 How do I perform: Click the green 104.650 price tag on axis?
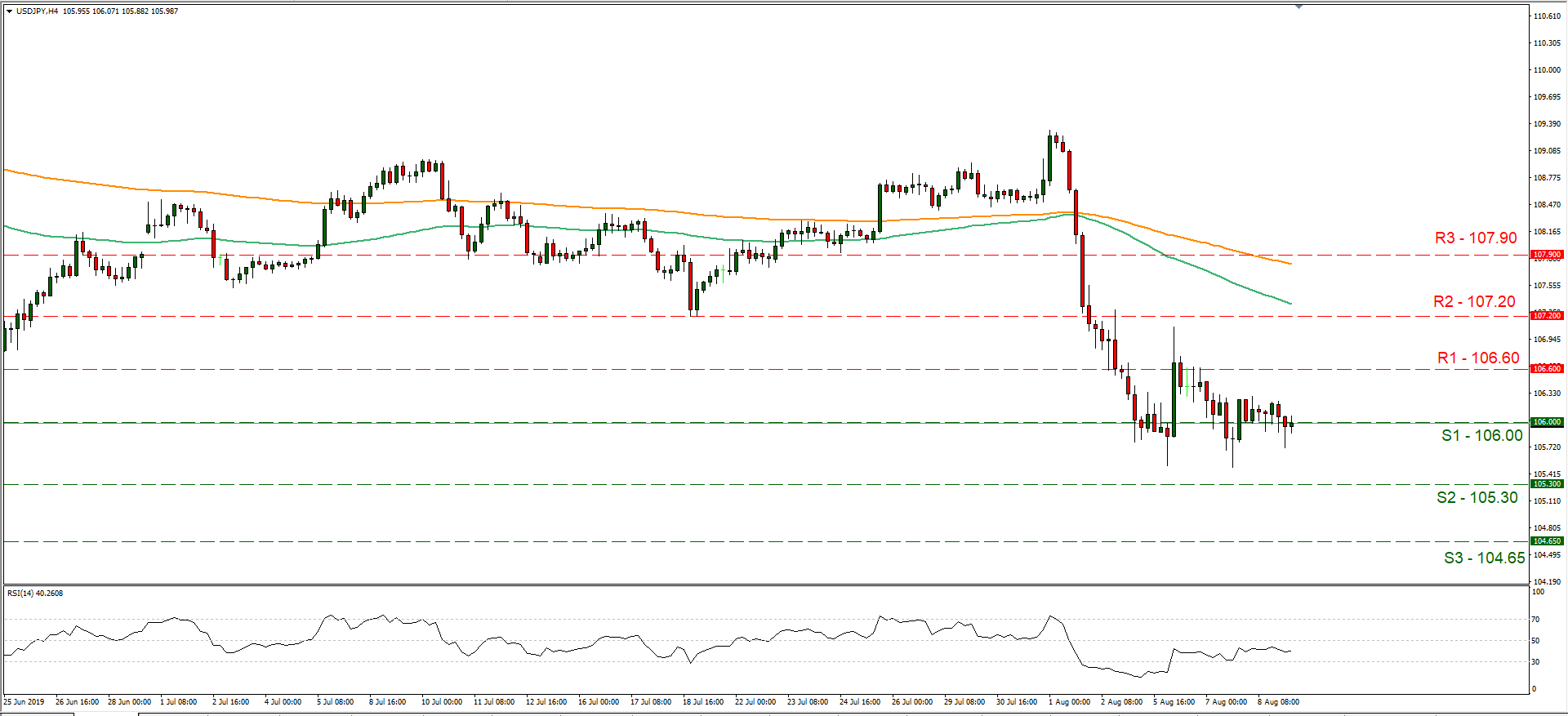[1547, 541]
